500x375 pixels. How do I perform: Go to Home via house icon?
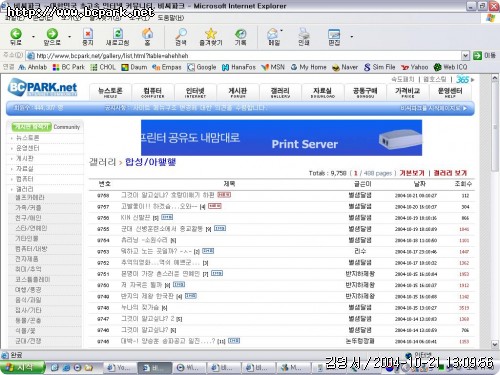coord(147,33)
